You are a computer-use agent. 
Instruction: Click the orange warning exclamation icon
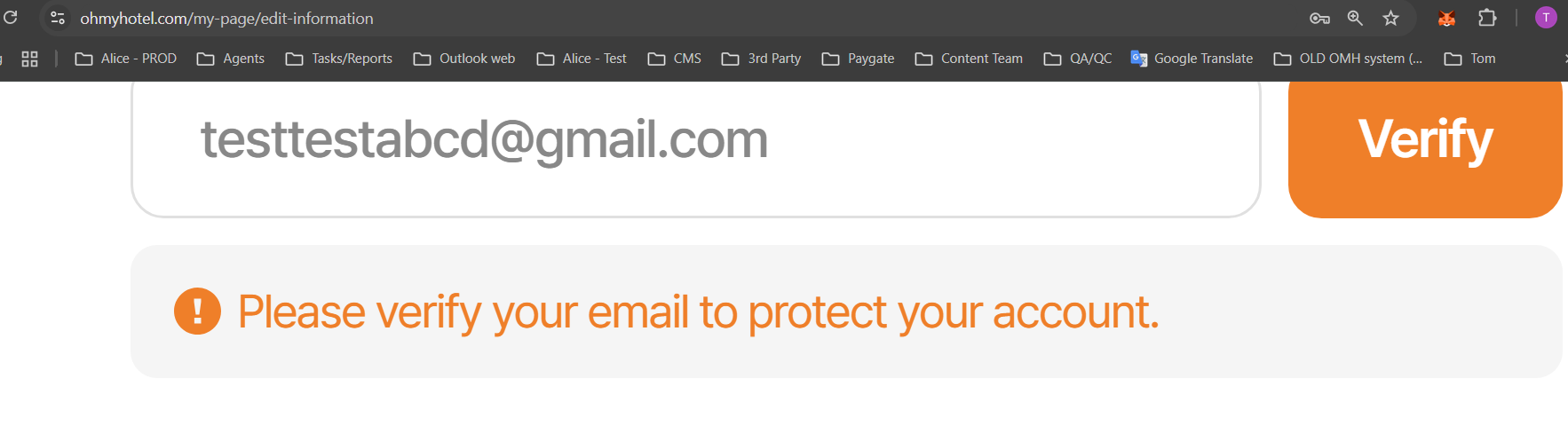click(197, 312)
